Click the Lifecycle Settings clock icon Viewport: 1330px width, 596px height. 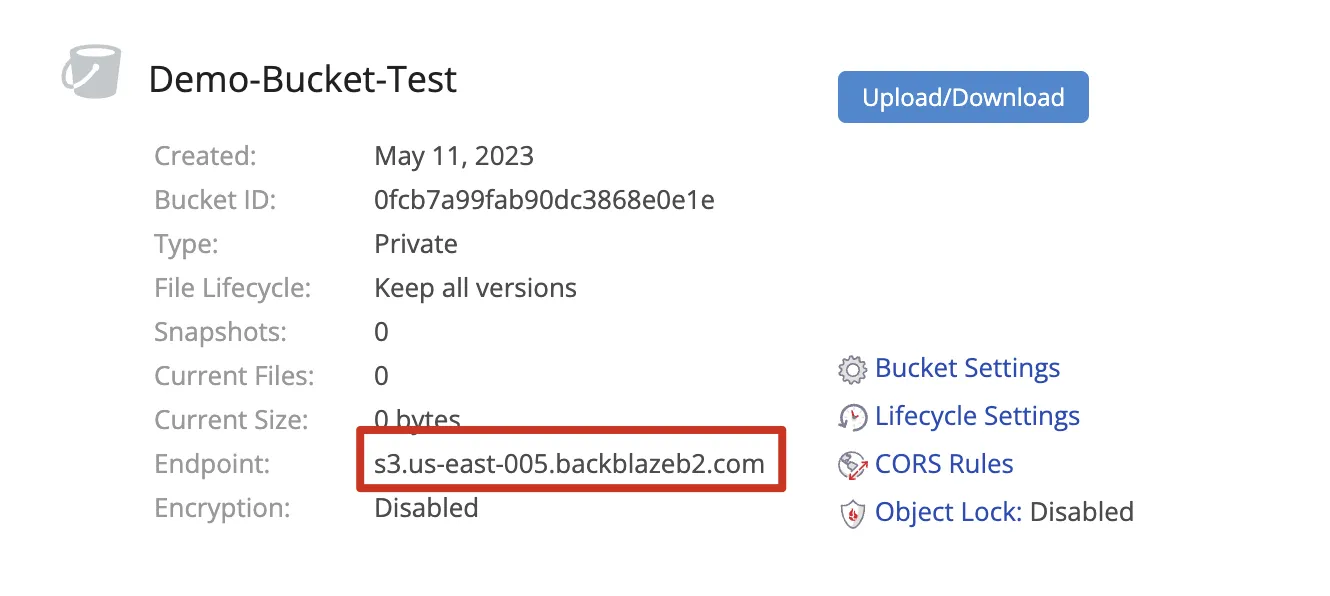tap(852, 417)
